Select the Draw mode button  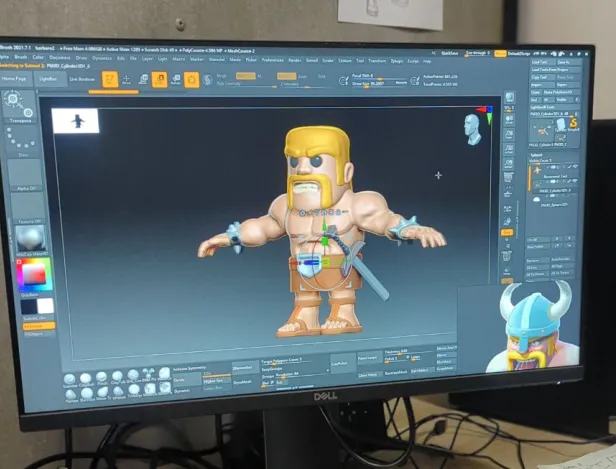point(126,79)
